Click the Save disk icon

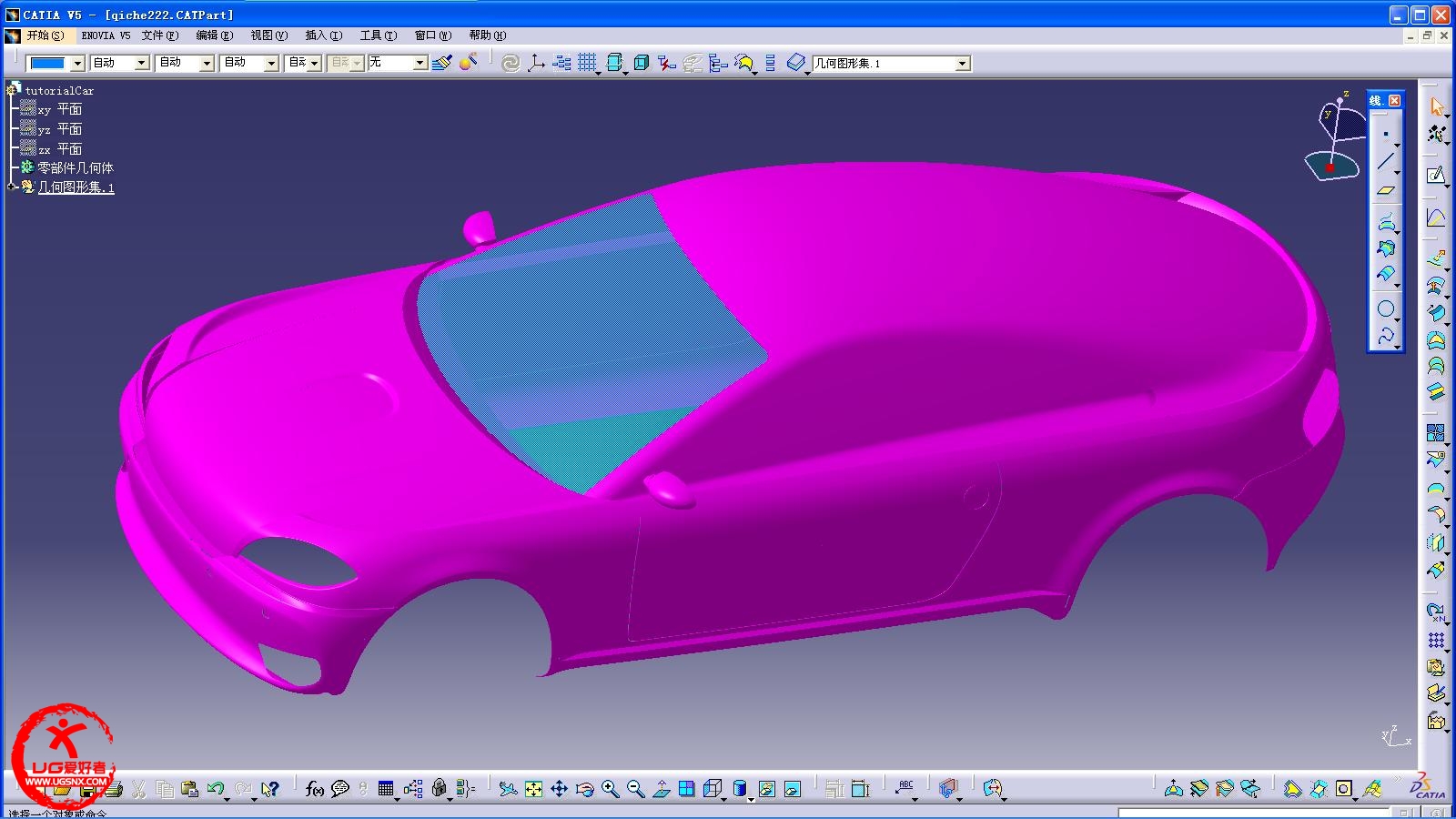[x=87, y=790]
